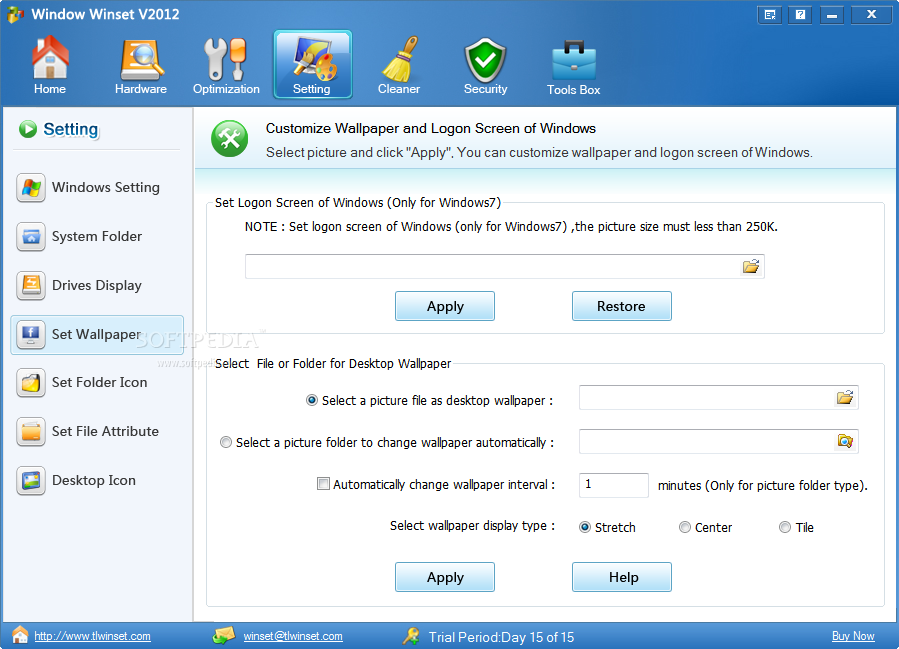The width and height of the screenshot is (899, 649).
Task: Click the key icon beside Trial Period
Action: [x=411, y=636]
